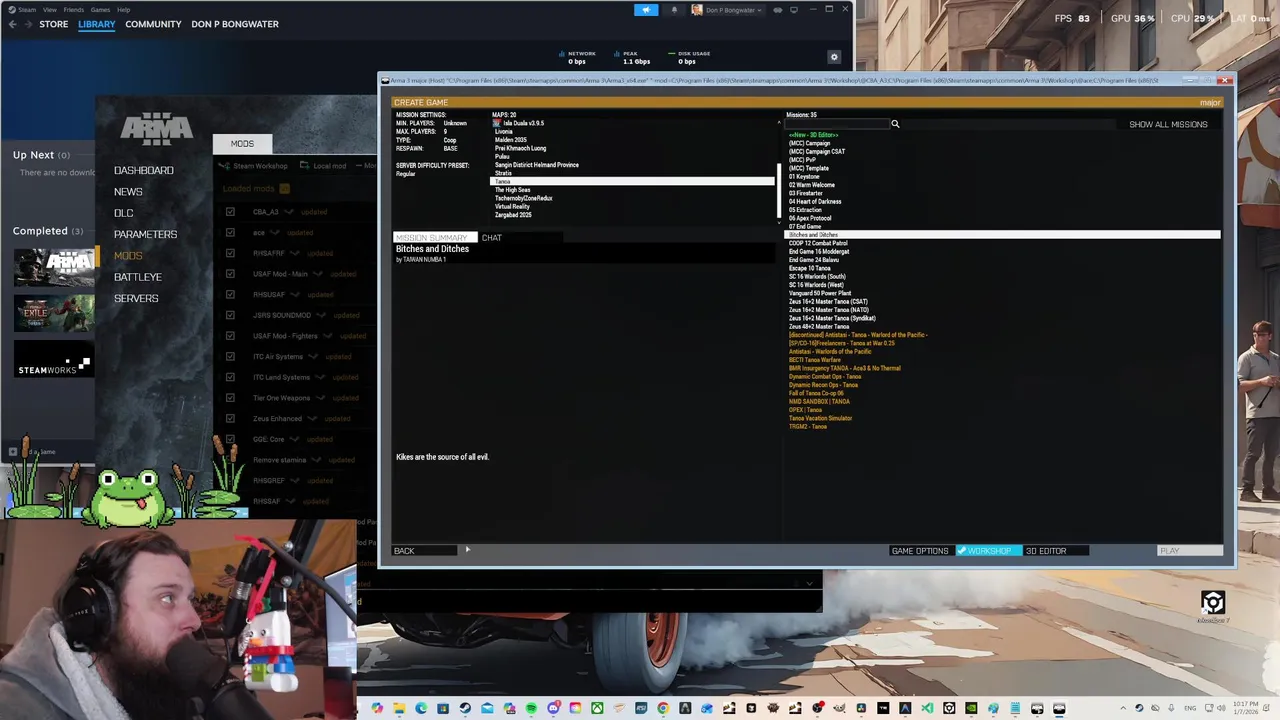Open GAME OPTIONS
The width and height of the screenshot is (1280, 720).
919,551
